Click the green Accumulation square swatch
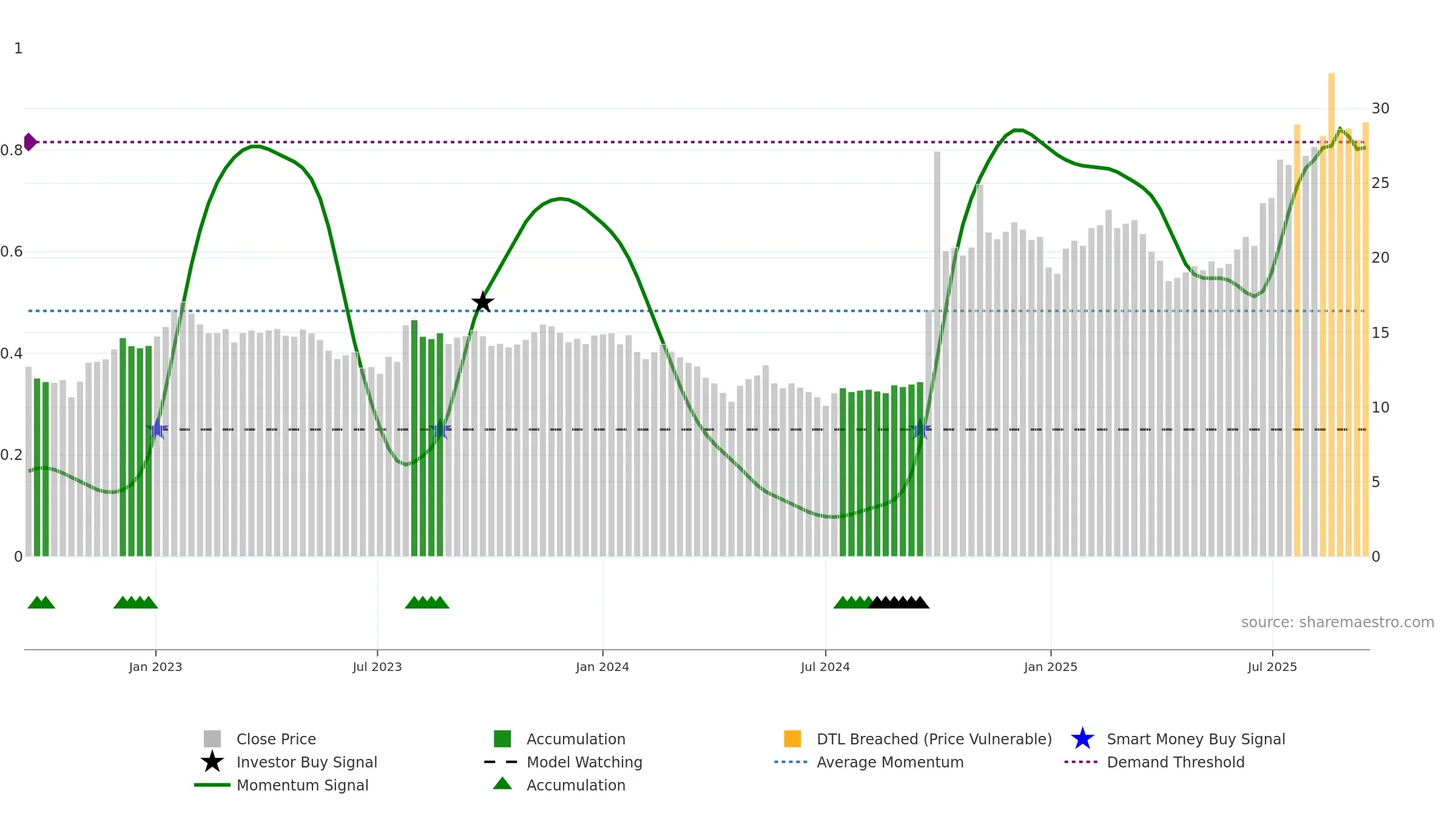The width and height of the screenshot is (1456, 819). (502, 739)
